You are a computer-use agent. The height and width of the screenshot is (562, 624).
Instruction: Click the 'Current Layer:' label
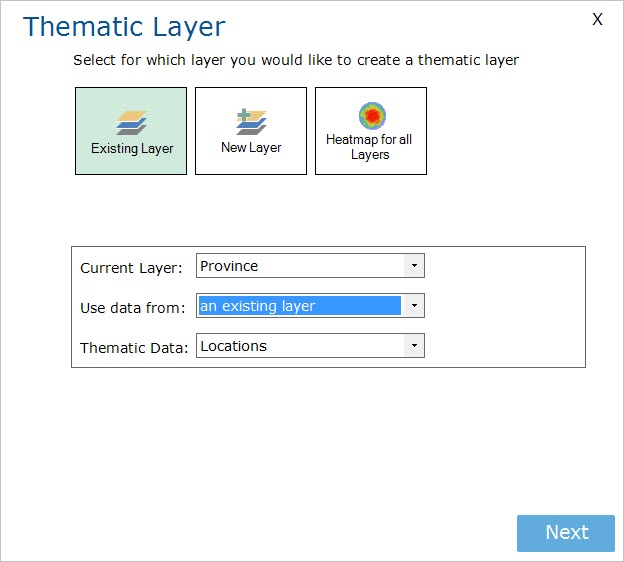131,268
